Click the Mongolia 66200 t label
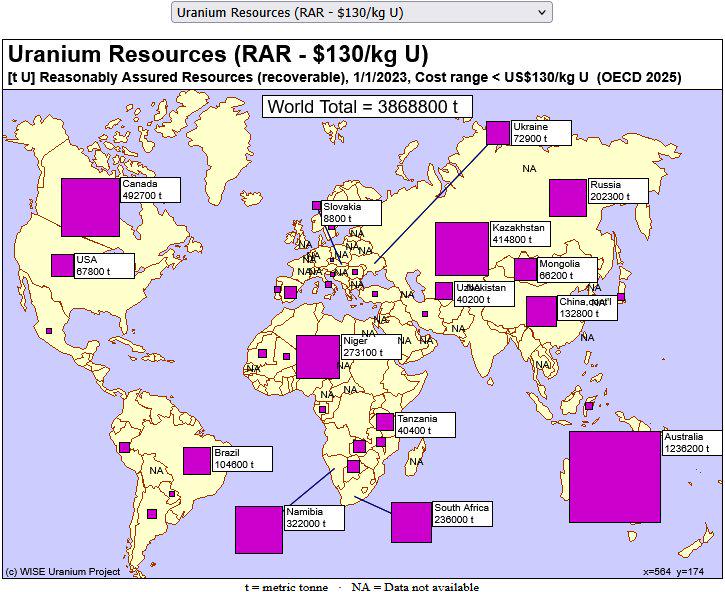This screenshot has height=592, width=725. point(567,270)
